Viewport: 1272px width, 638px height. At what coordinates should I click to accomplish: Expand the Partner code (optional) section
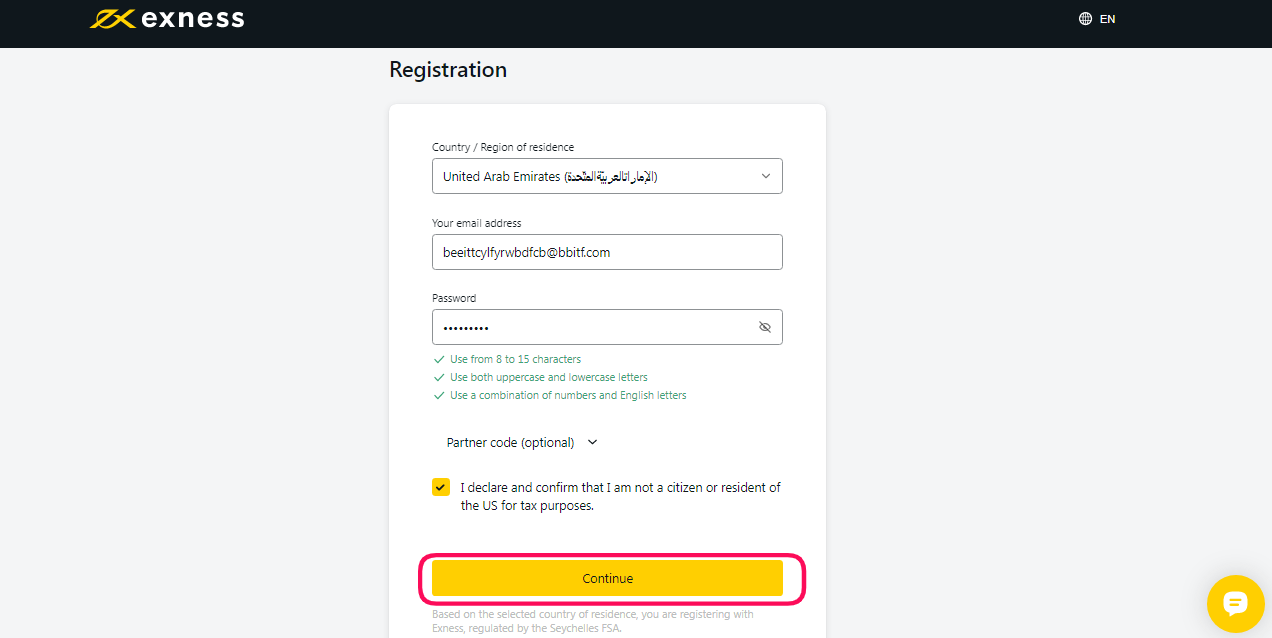(521, 442)
